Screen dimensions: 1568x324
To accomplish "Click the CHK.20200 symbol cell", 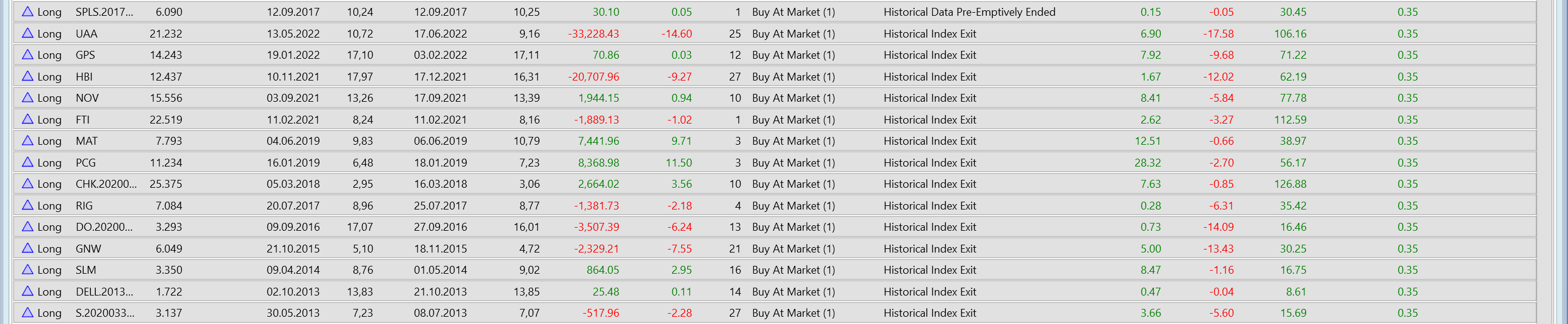I will pyautogui.click(x=106, y=184).
